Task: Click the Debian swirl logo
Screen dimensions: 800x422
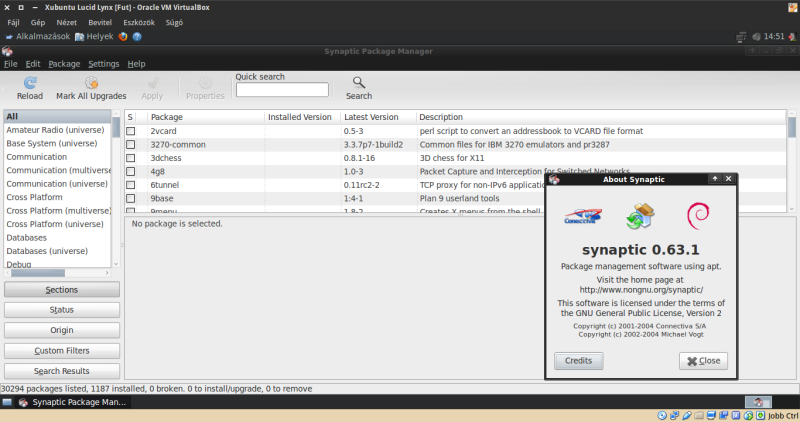Action: point(698,216)
